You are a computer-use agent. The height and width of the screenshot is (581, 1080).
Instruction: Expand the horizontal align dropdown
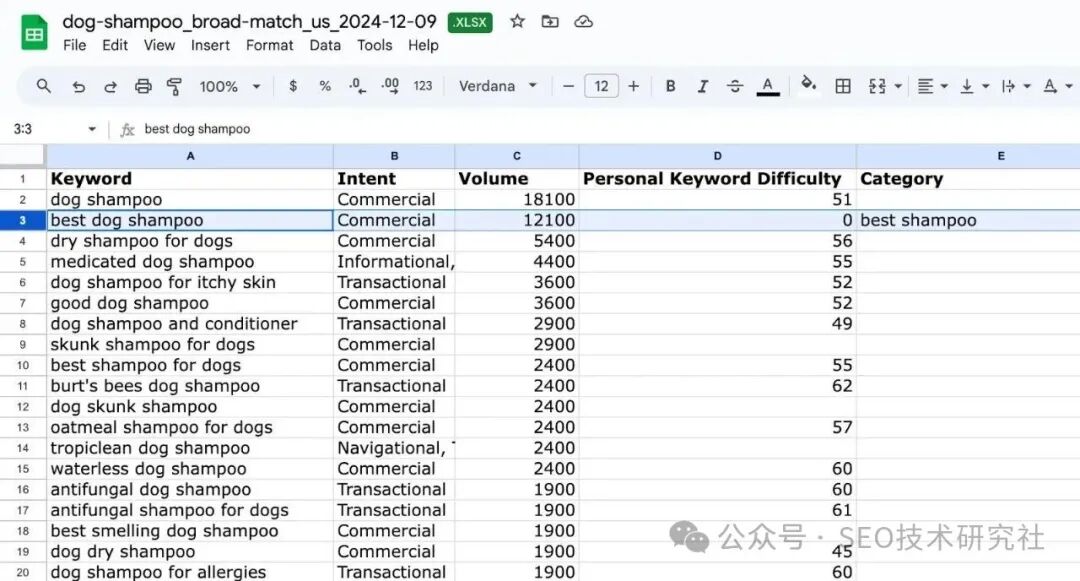932,86
